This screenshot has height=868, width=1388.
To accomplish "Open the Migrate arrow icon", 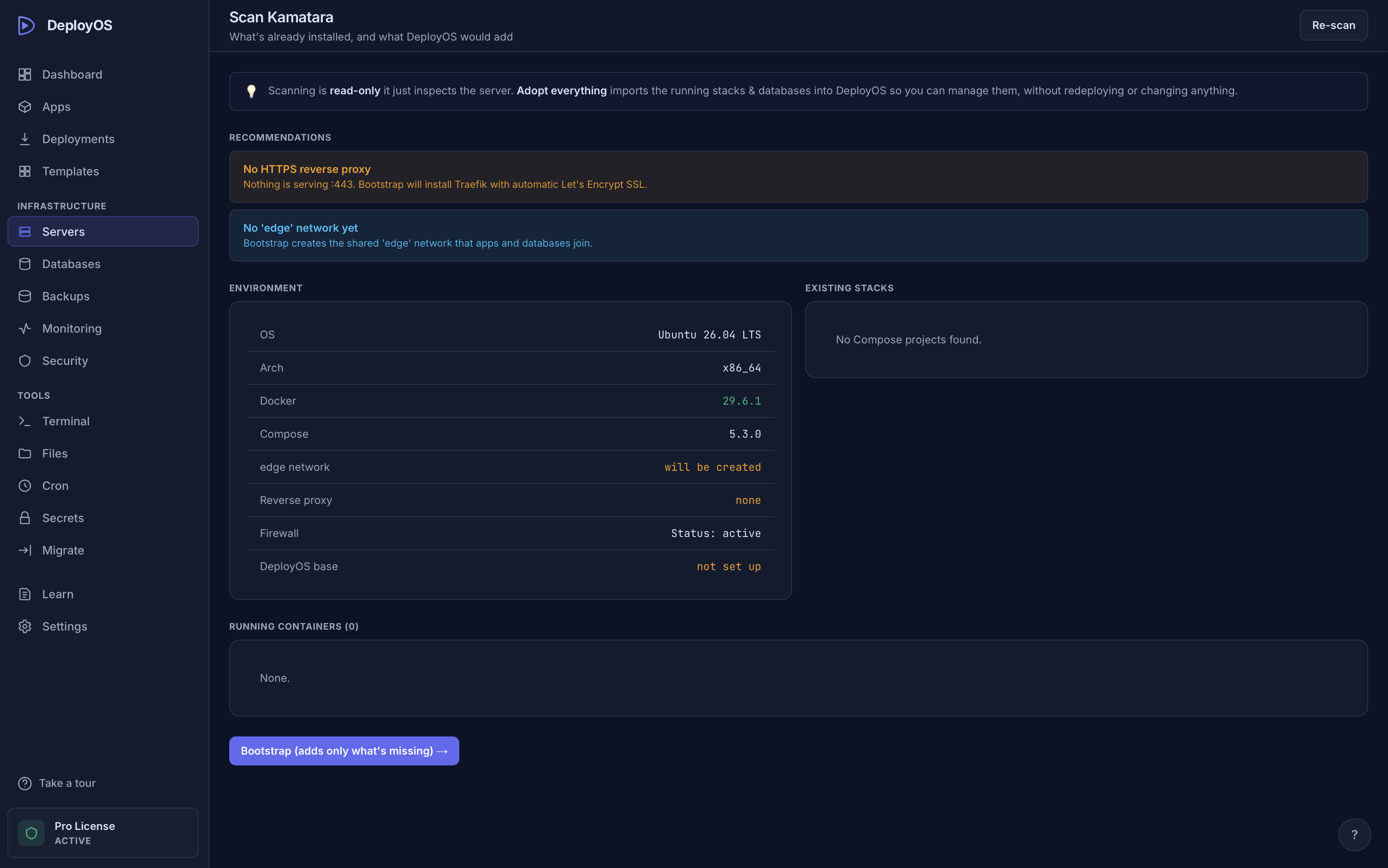I will click(x=25, y=550).
